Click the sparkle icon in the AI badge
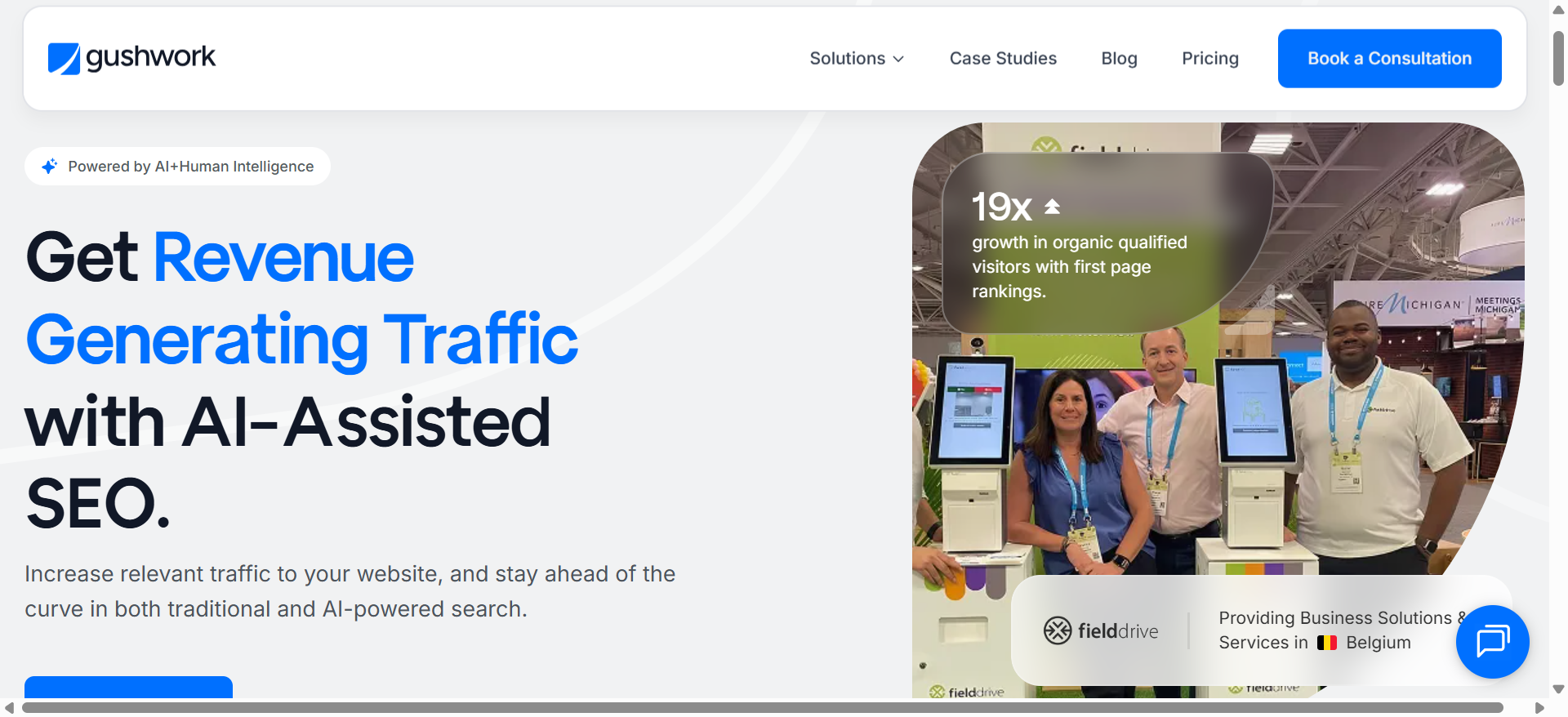This screenshot has height=717, width=1568. [50, 167]
